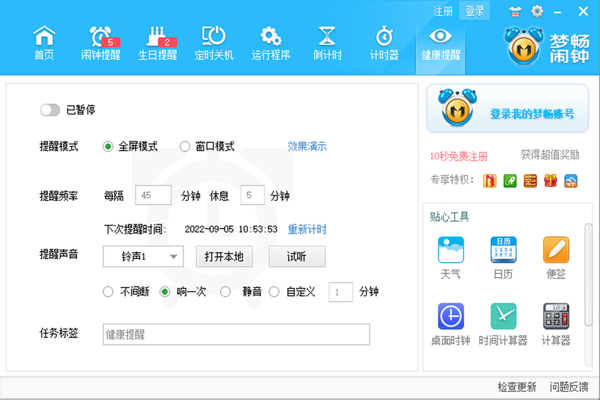
Task: Toggle the 已暂停 paused switch
Action: pos(50,110)
